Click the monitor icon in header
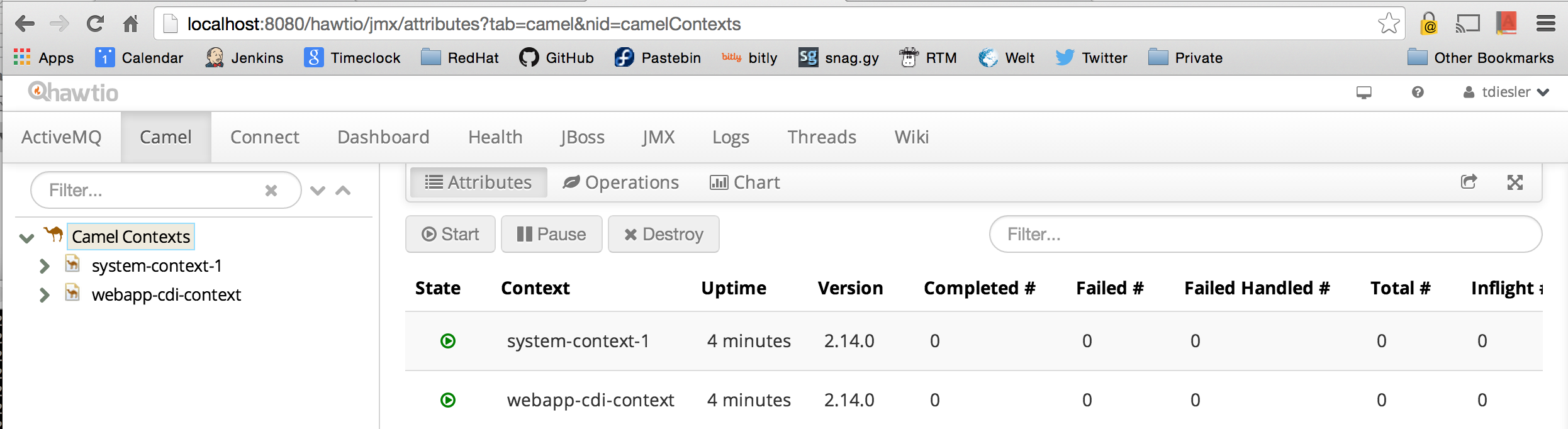Viewport: 1568px width, 429px height. click(1364, 92)
